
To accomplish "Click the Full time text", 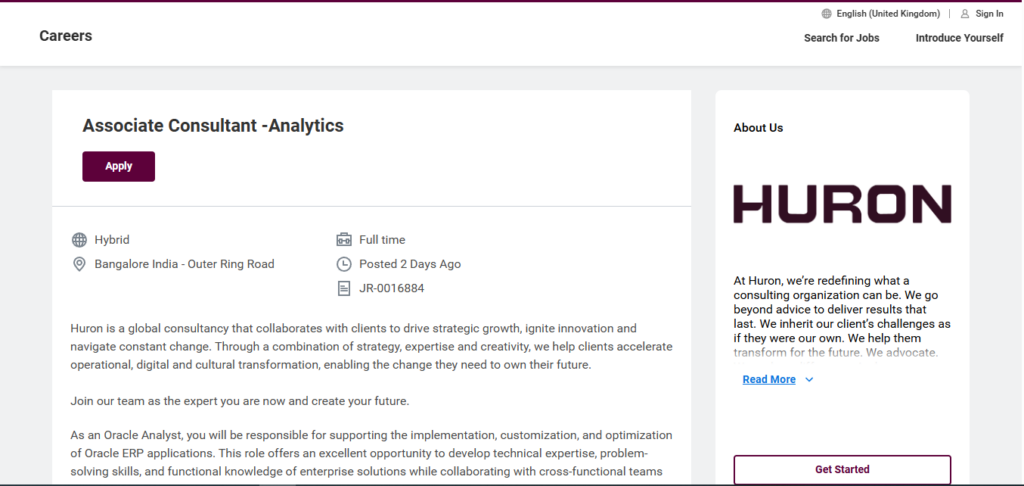I will (382, 240).
